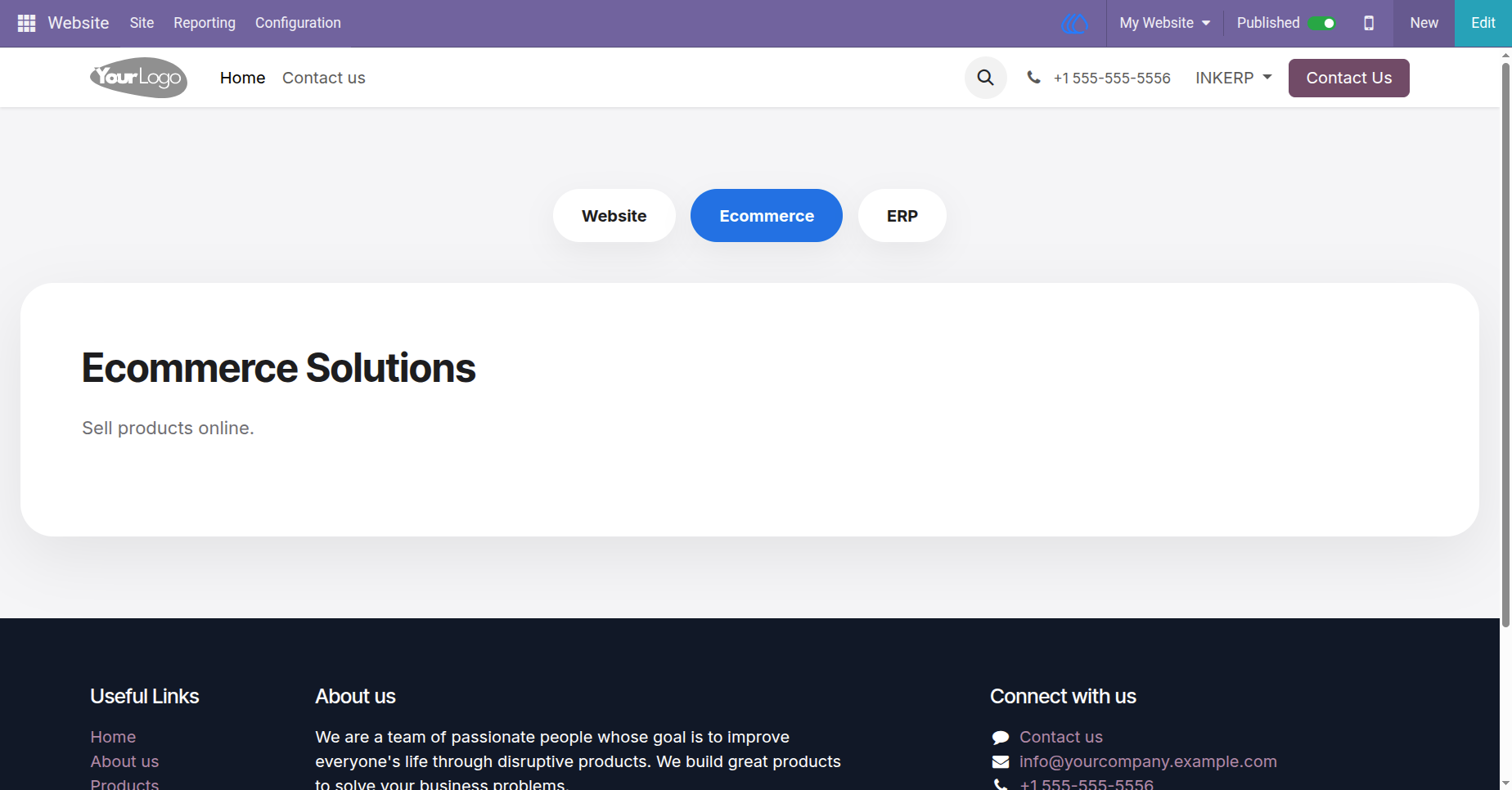Switch to mobile preview icon

click(x=1369, y=23)
